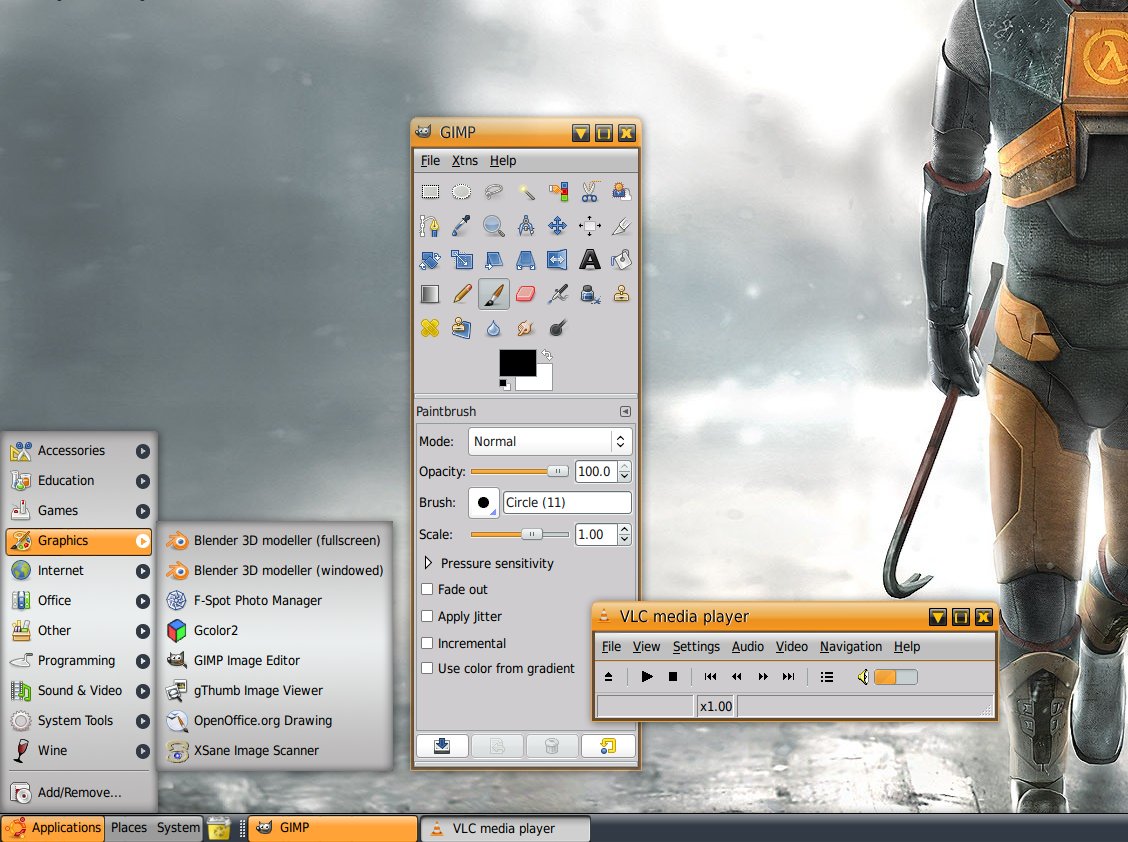This screenshot has width=1128, height=842.
Task: Launch Blender 3D modeller (windowed)
Action: click(276, 571)
